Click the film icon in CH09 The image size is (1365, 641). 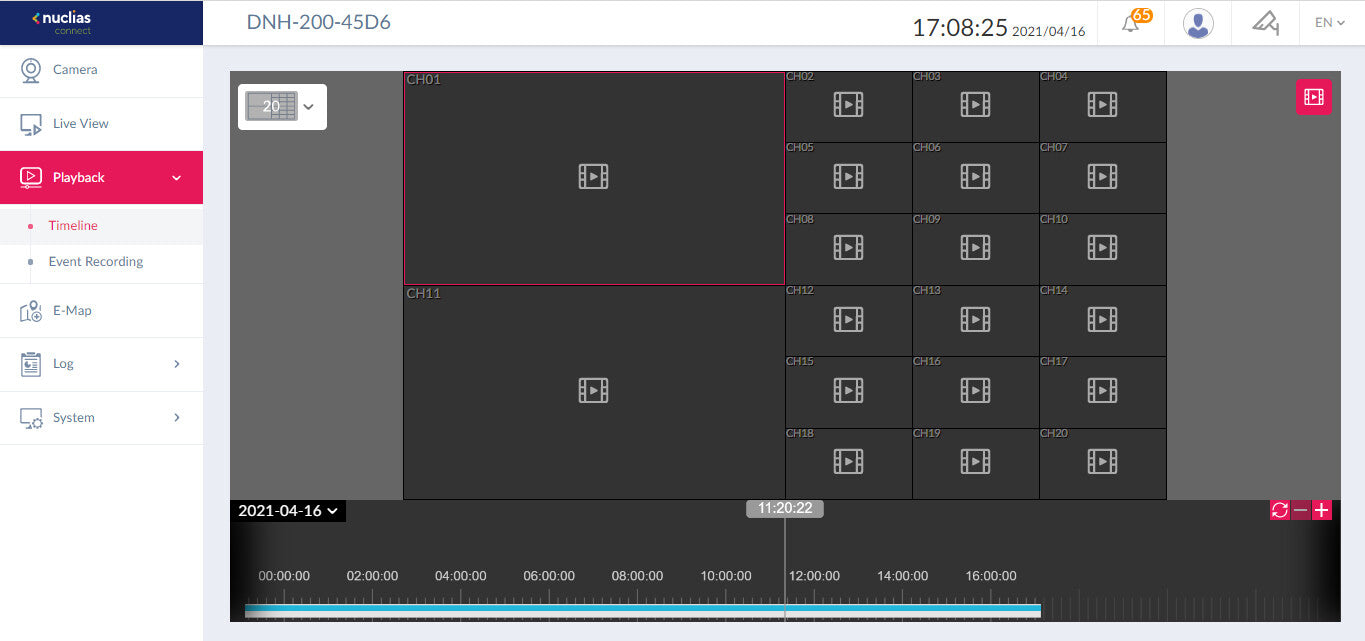coord(975,247)
